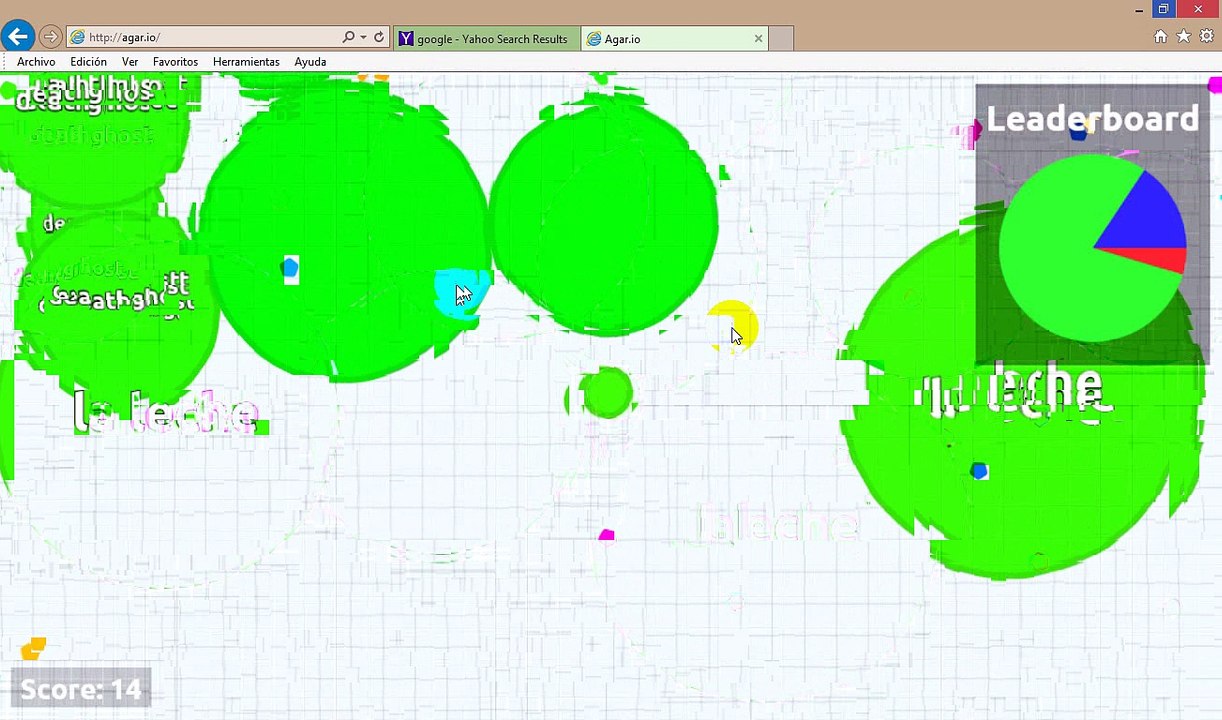Screen dimensions: 1222x720
Task: Open the Herramientas menu
Action: [246, 62]
